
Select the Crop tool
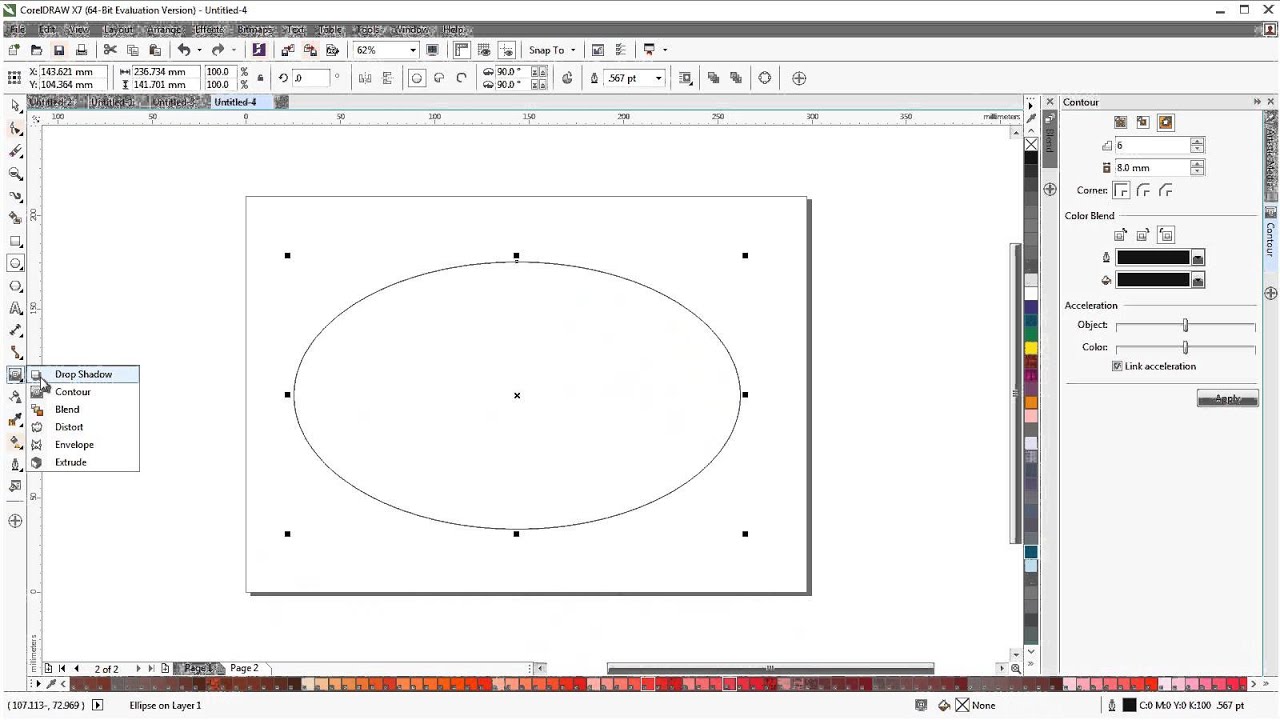(15, 151)
